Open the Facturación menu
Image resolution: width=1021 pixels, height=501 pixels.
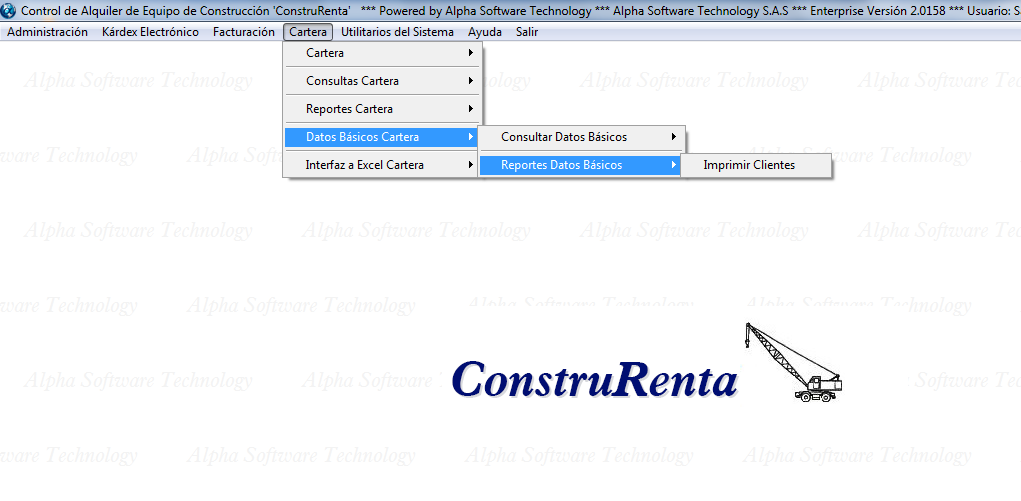(x=243, y=32)
